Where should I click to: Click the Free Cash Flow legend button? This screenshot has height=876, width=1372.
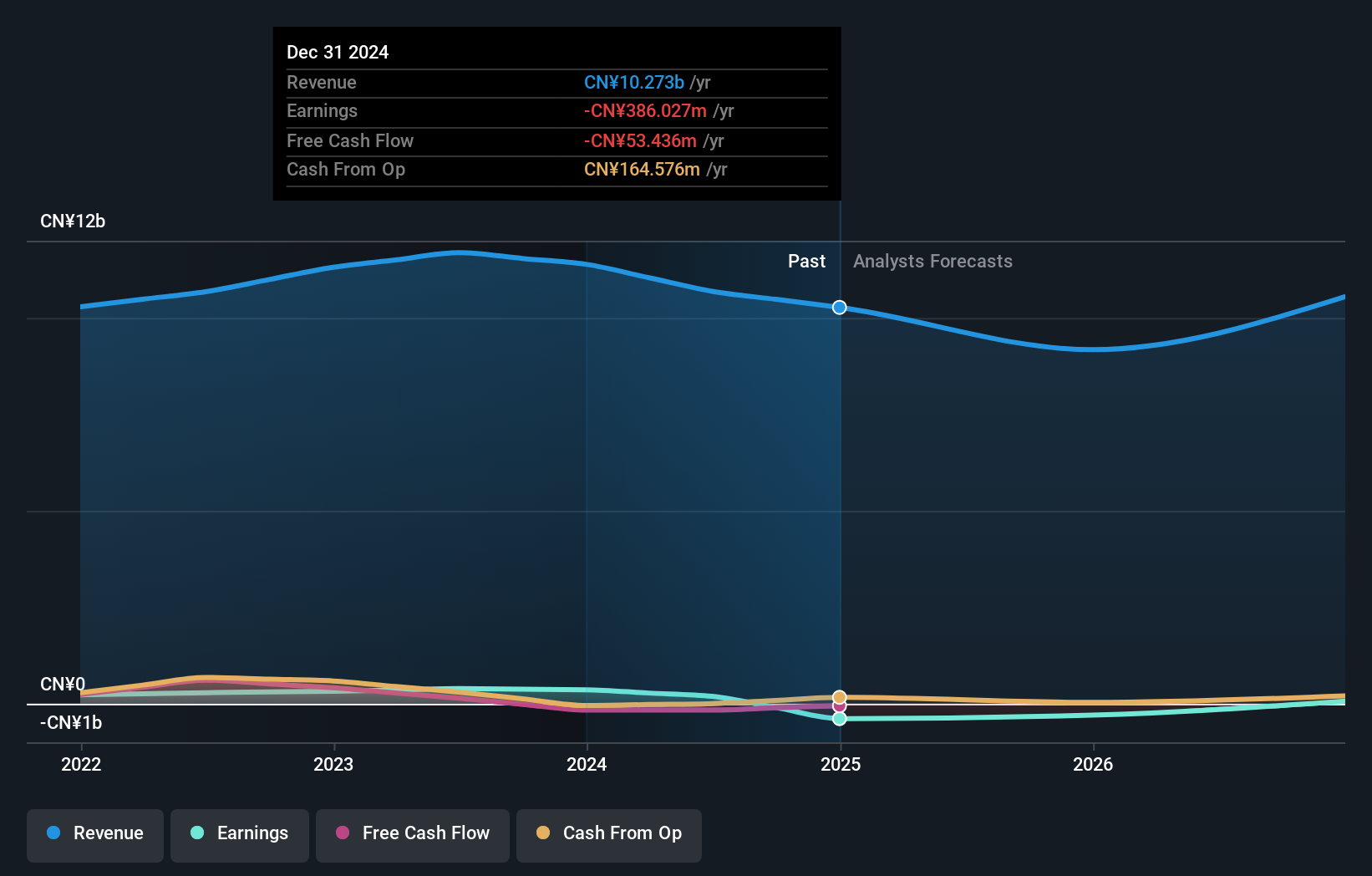[412, 833]
